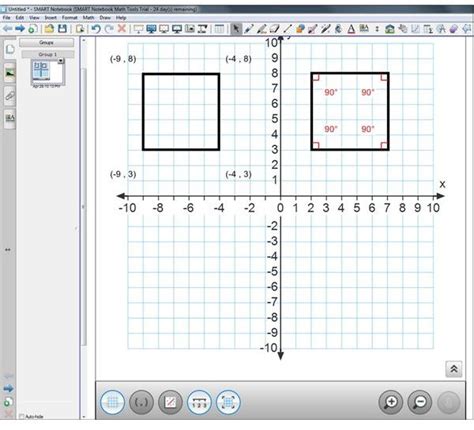
Task: Toggle the Auto-hide checkbox
Action: [22, 416]
